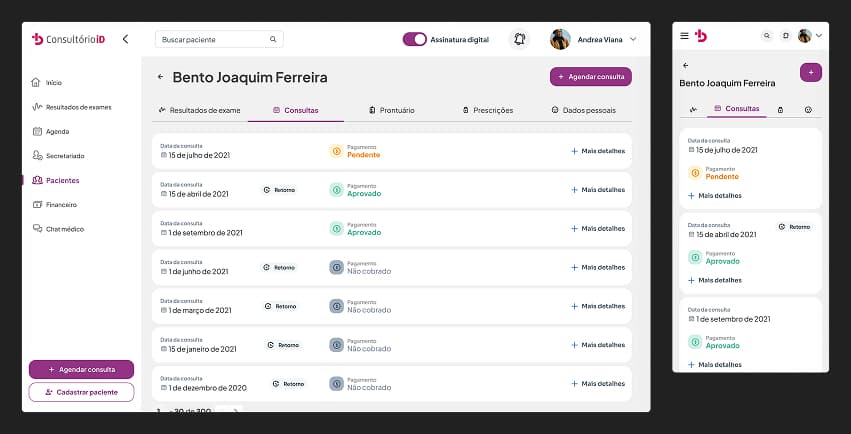Viewport: 851px width, 434px height.
Task: Open Chat médico from the sidebar
Action: pos(65,229)
